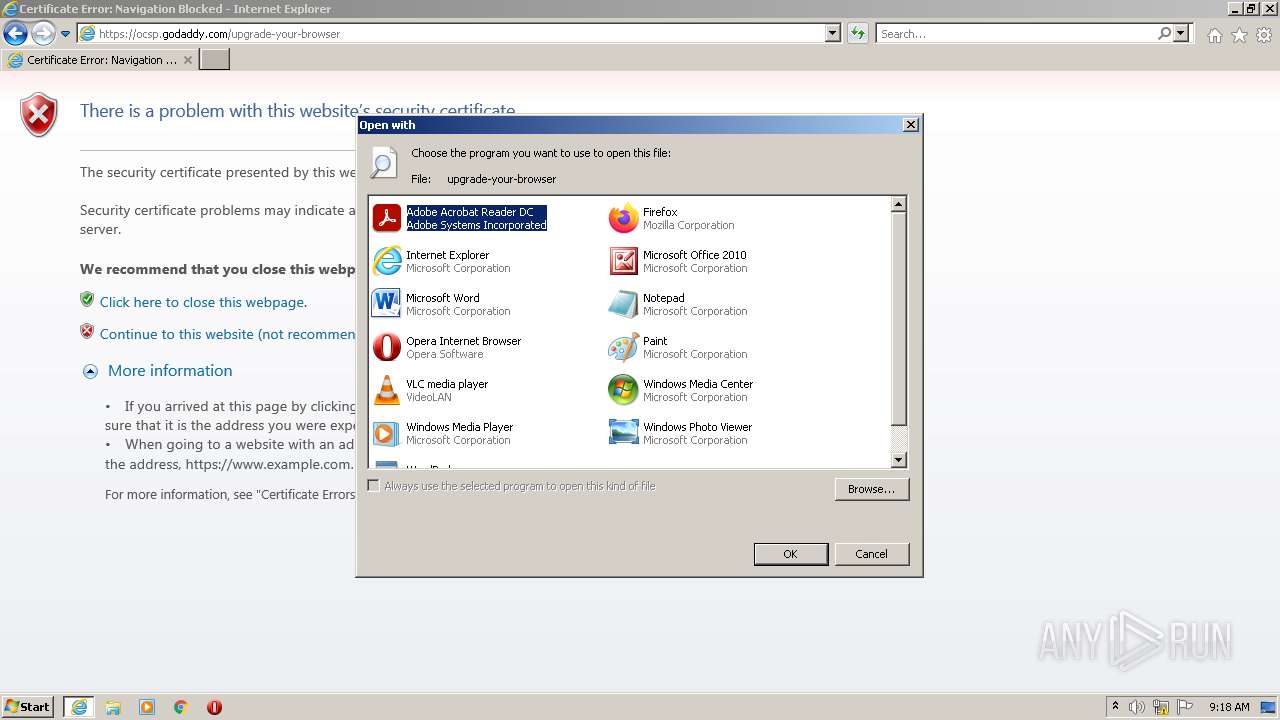Toggle Always use the selected program checkbox
Screen dimensions: 1280x720
(x=374, y=486)
